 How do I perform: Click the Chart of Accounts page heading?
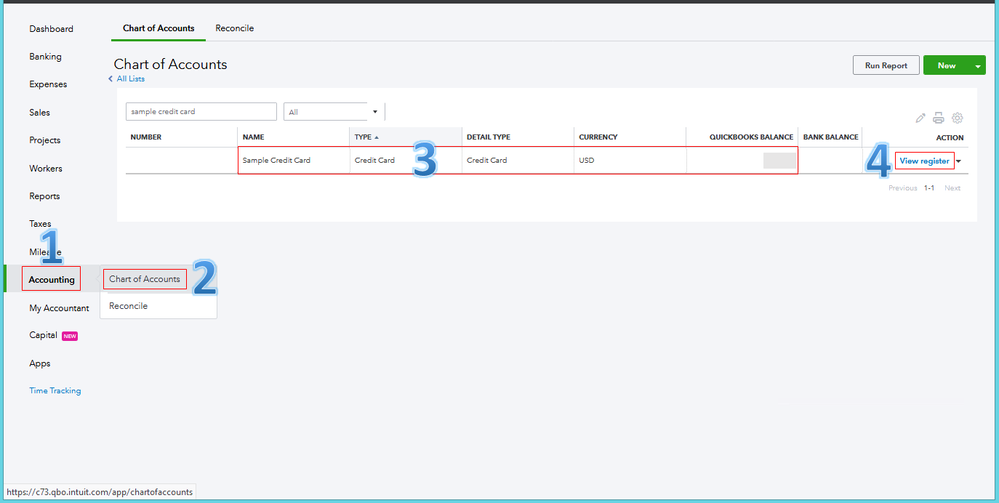(170, 64)
